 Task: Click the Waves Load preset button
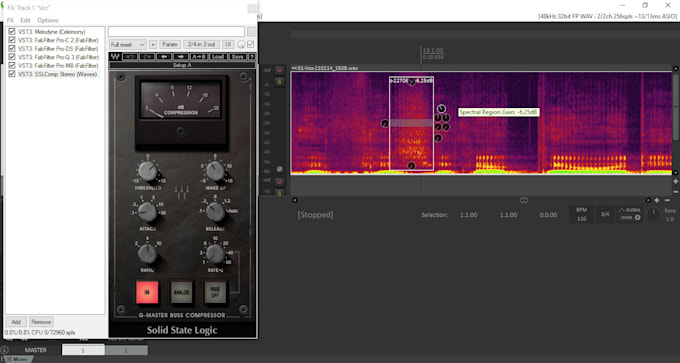pos(218,57)
